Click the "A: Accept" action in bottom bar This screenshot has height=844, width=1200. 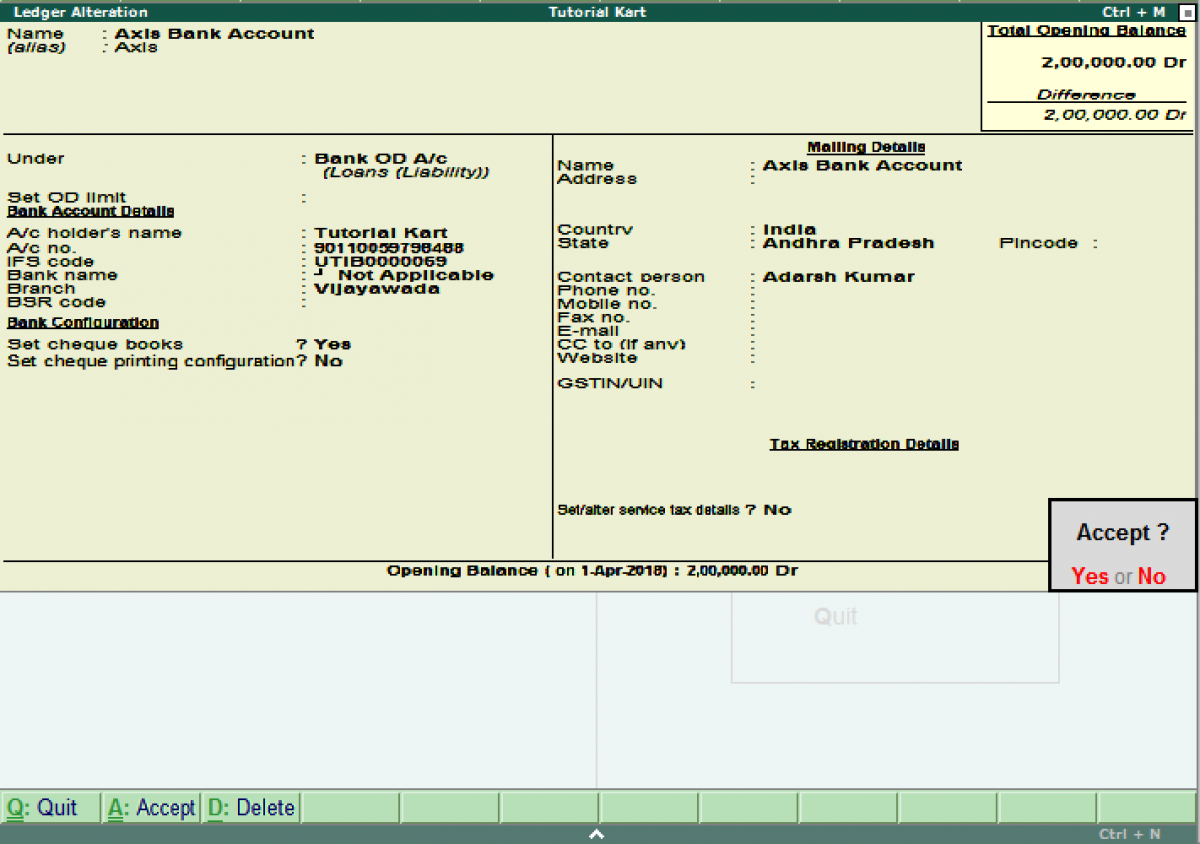click(x=151, y=807)
